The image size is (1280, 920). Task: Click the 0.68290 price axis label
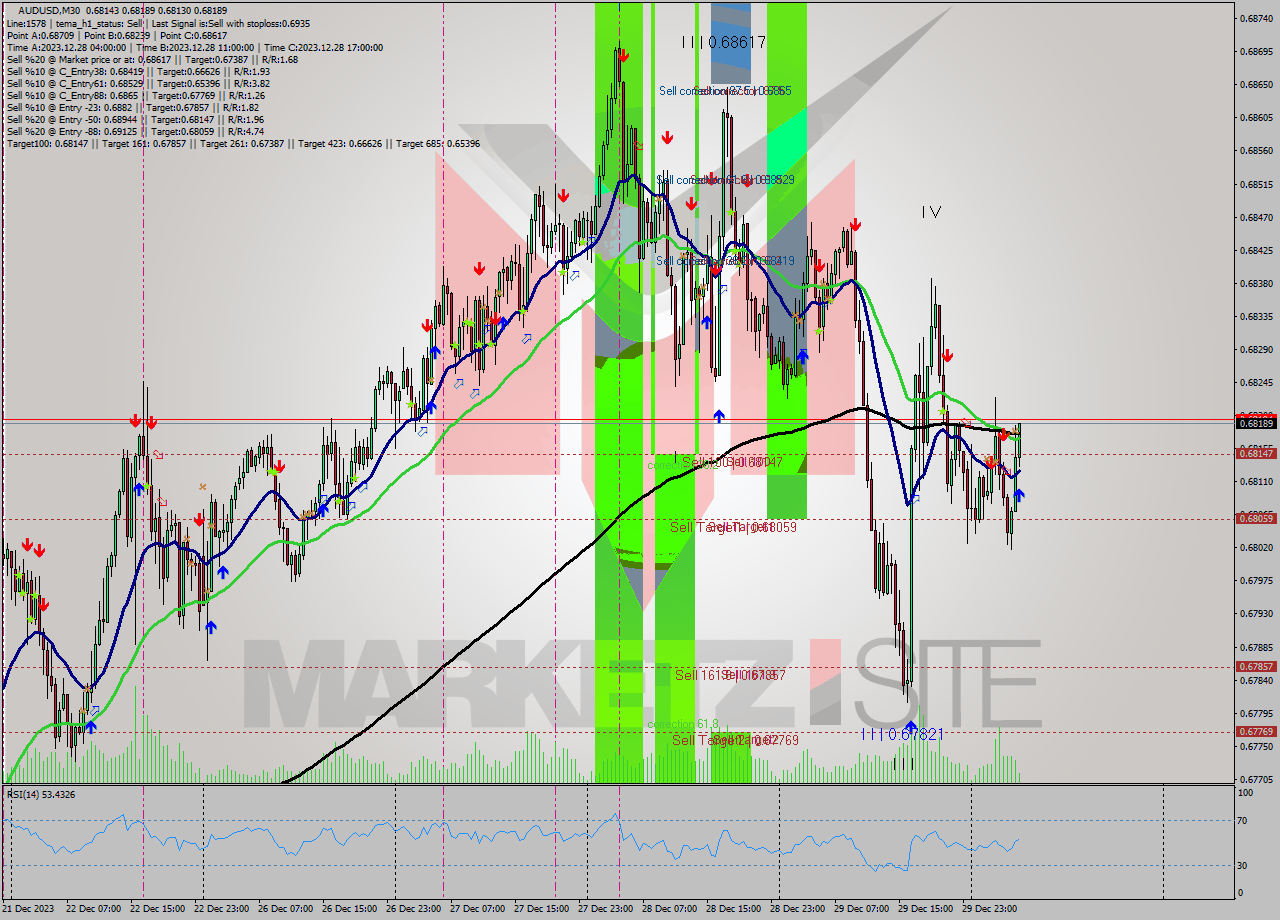pos(1256,350)
